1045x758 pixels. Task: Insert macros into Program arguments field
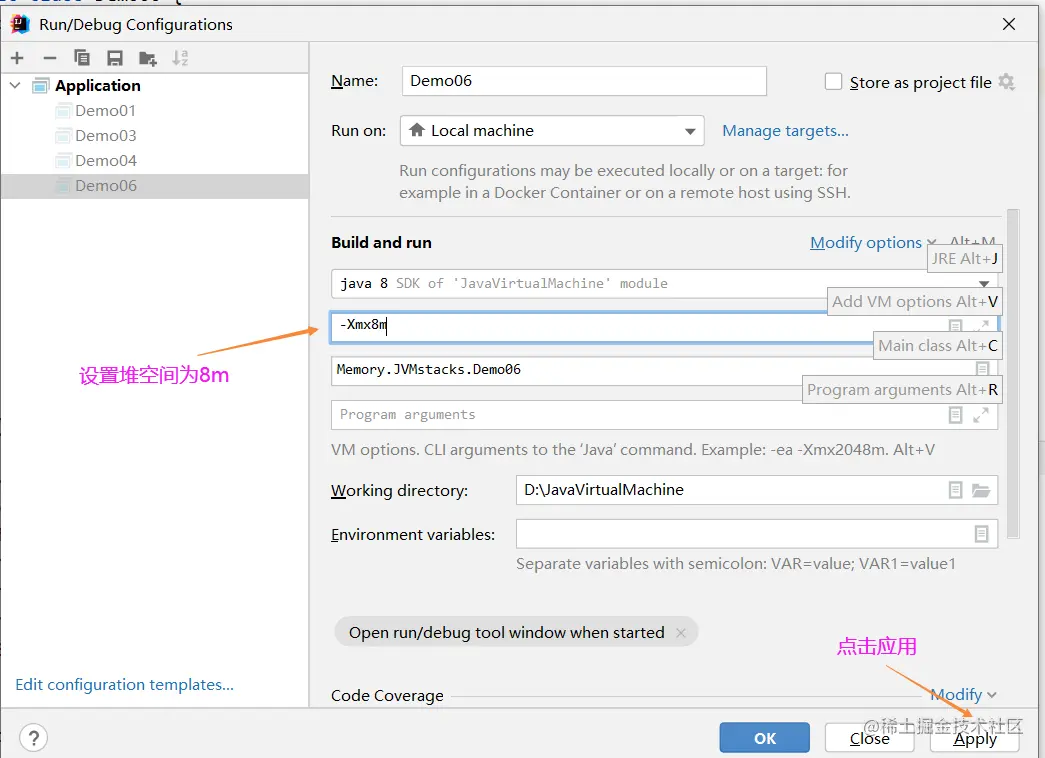click(955, 415)
